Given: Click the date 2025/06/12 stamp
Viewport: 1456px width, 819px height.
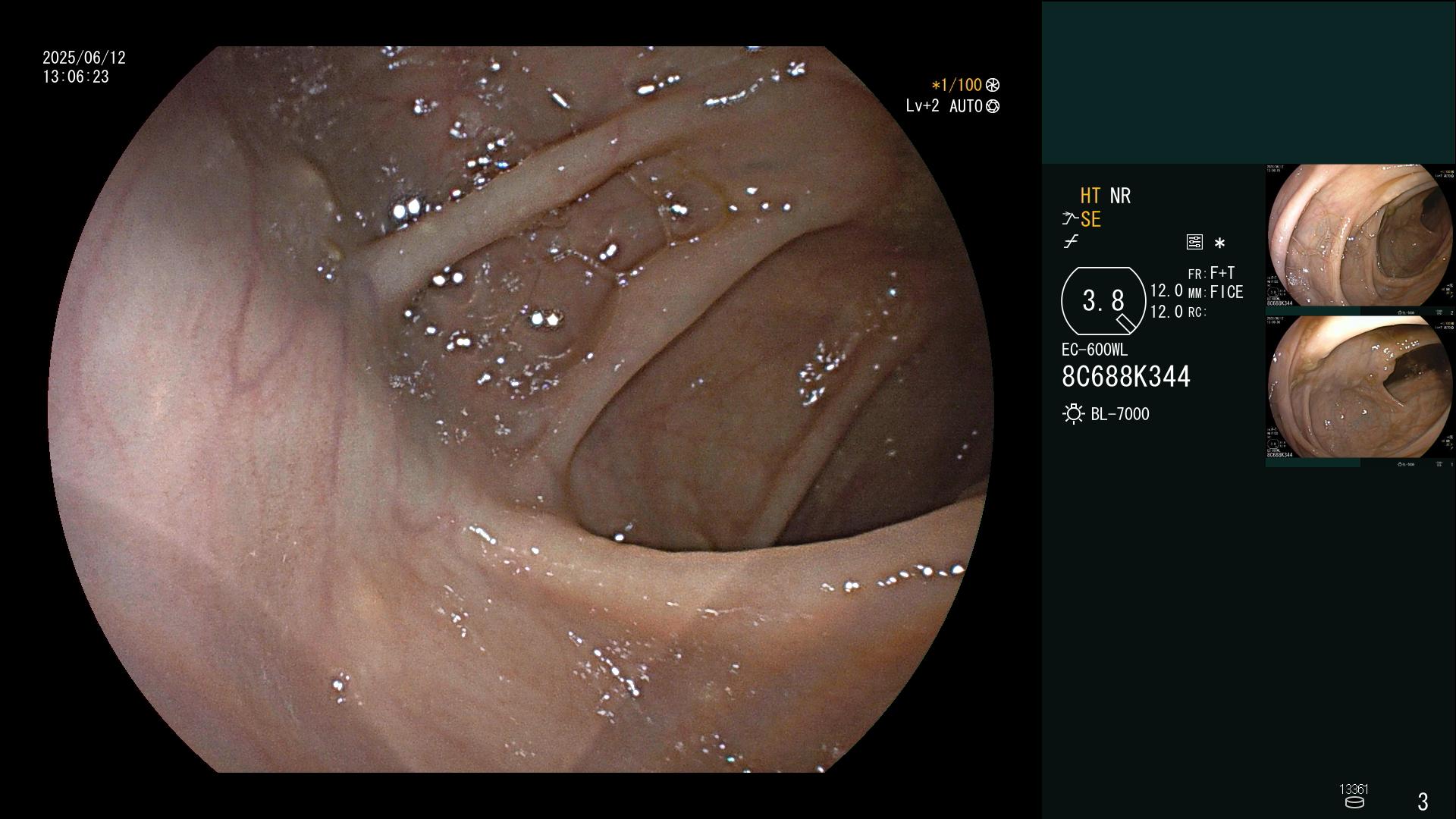Looking at the screenshot, I should coord(84,58).
